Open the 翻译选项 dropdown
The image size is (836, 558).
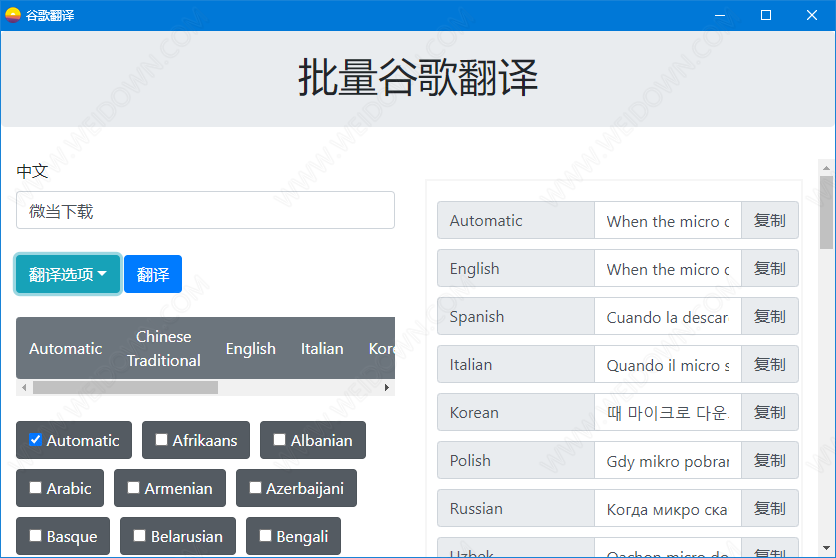point(68,274)
